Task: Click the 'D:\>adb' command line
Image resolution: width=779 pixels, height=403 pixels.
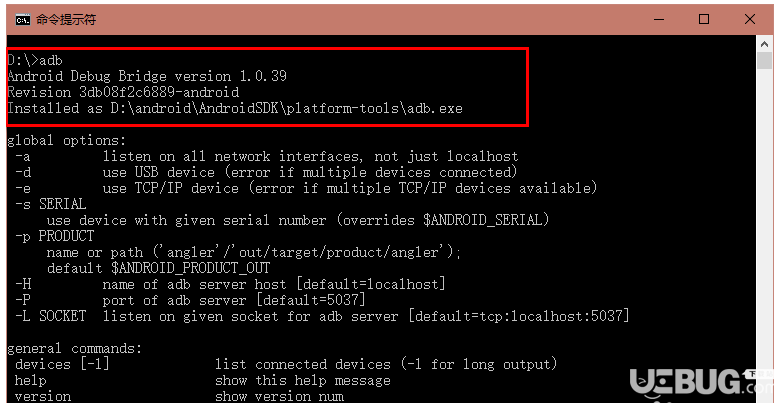Action: pyautogui.click(x=35, y=60)
